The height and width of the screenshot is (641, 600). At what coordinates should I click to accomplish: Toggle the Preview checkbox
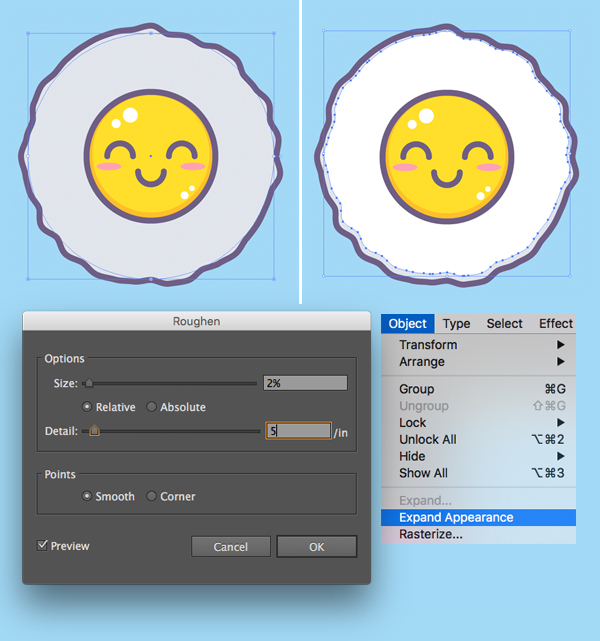(43, 546)
